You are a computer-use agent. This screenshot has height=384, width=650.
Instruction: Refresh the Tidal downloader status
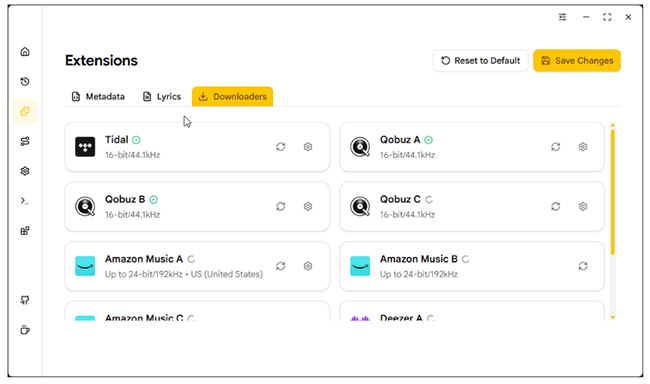[281, 147]
